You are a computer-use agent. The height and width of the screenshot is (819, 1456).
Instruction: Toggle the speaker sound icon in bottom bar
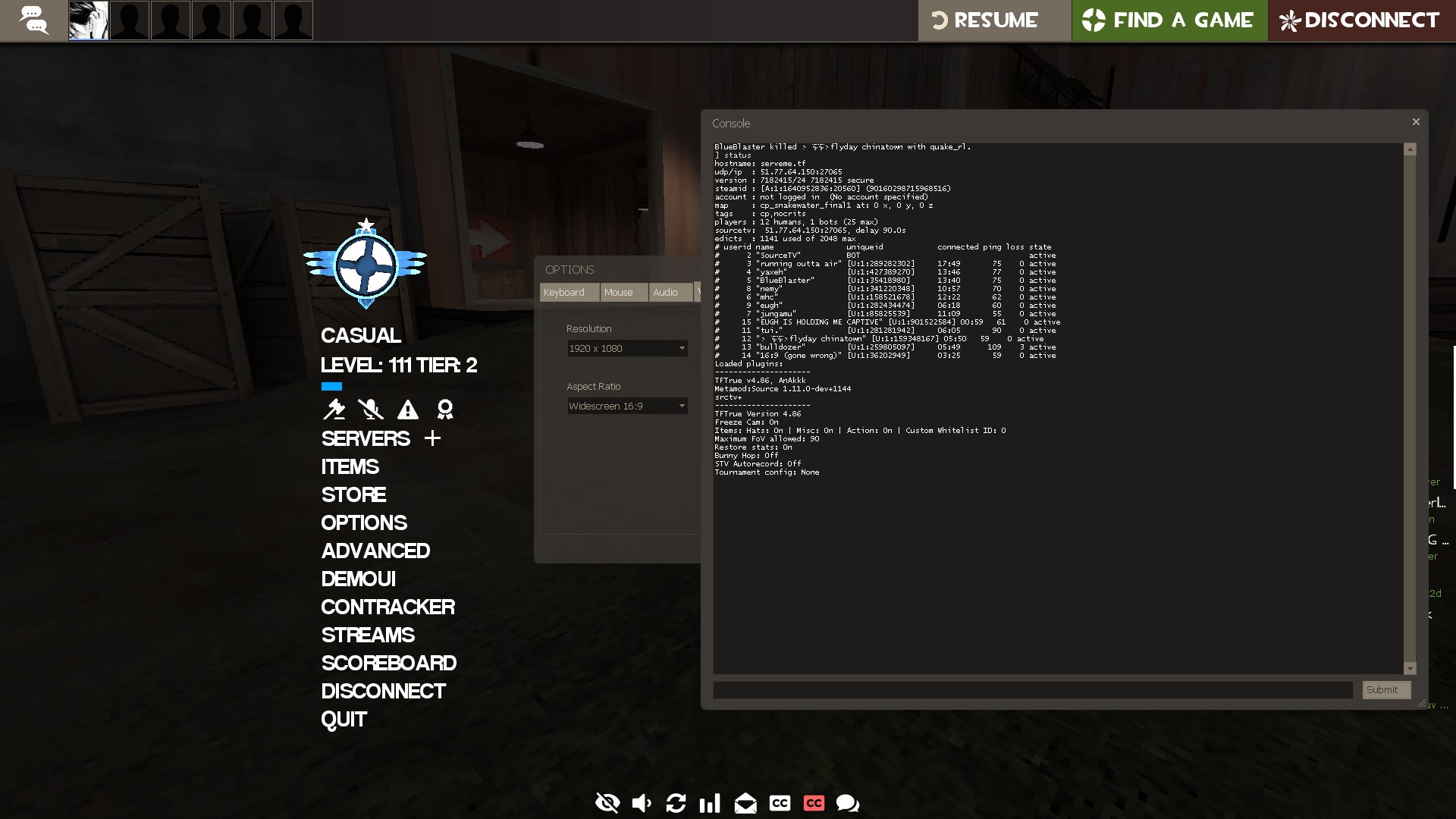pos(642,802)
